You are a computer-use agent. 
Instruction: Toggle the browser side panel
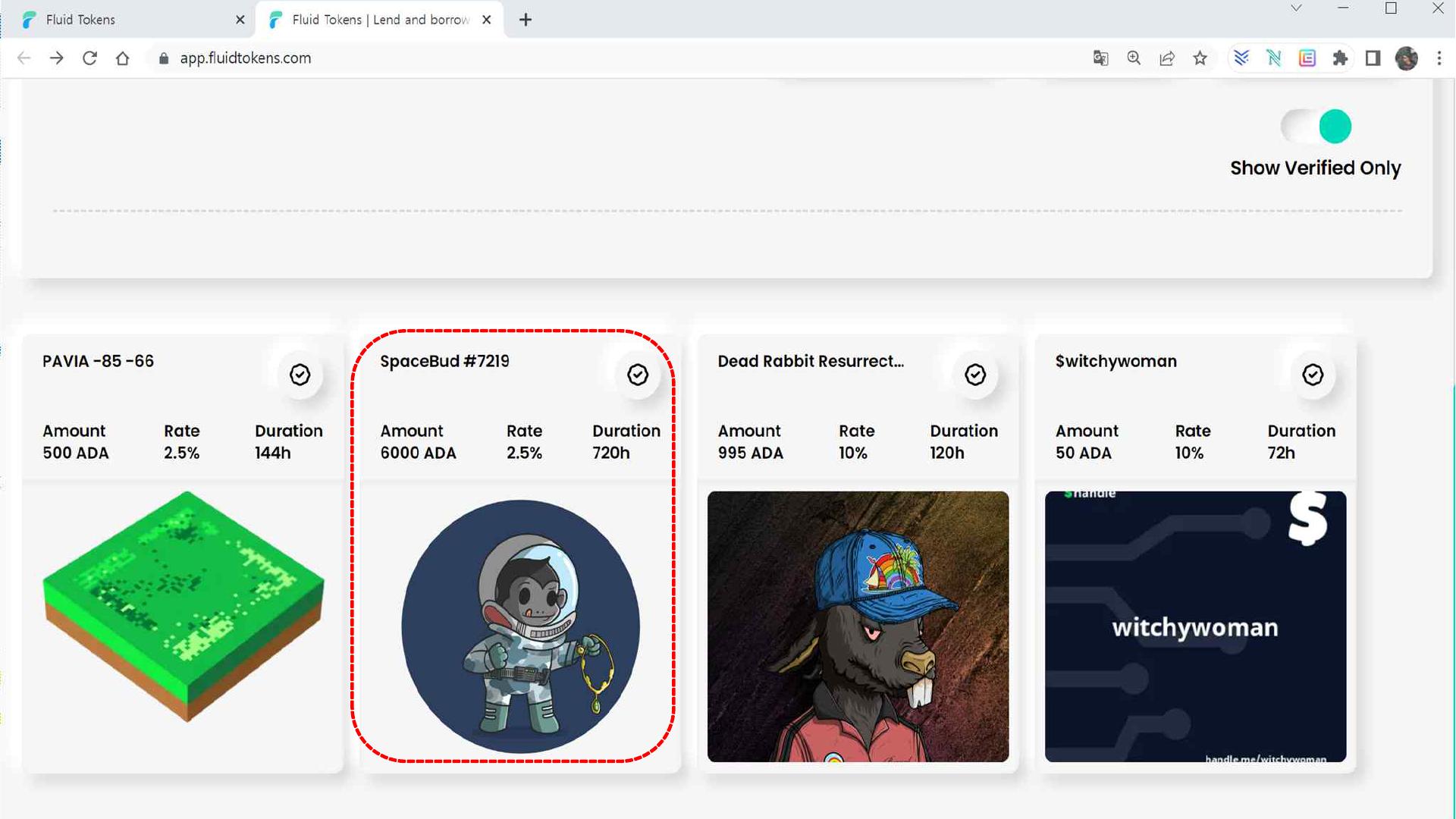[1373, 58]
